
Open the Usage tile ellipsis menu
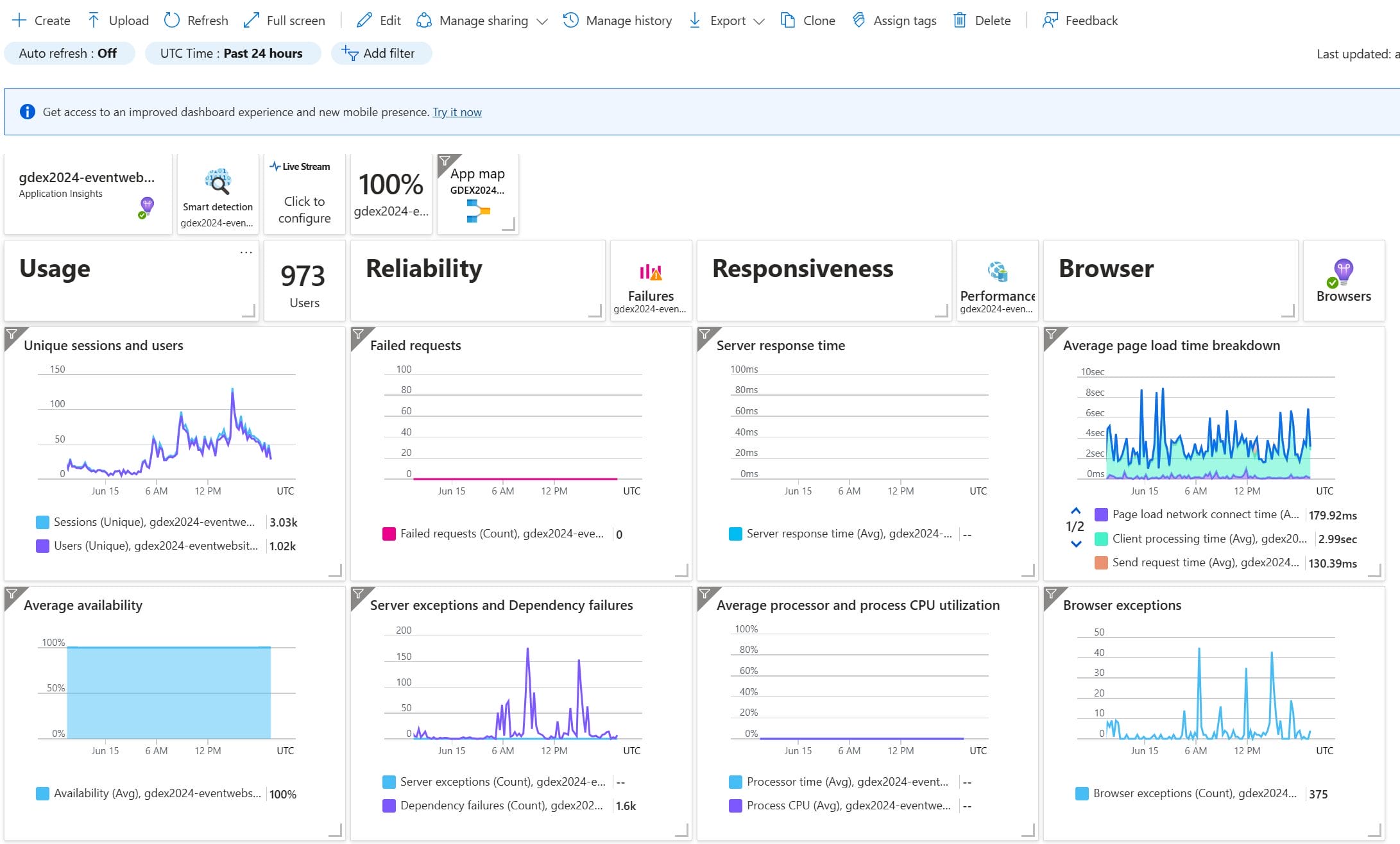click(246, 252)
